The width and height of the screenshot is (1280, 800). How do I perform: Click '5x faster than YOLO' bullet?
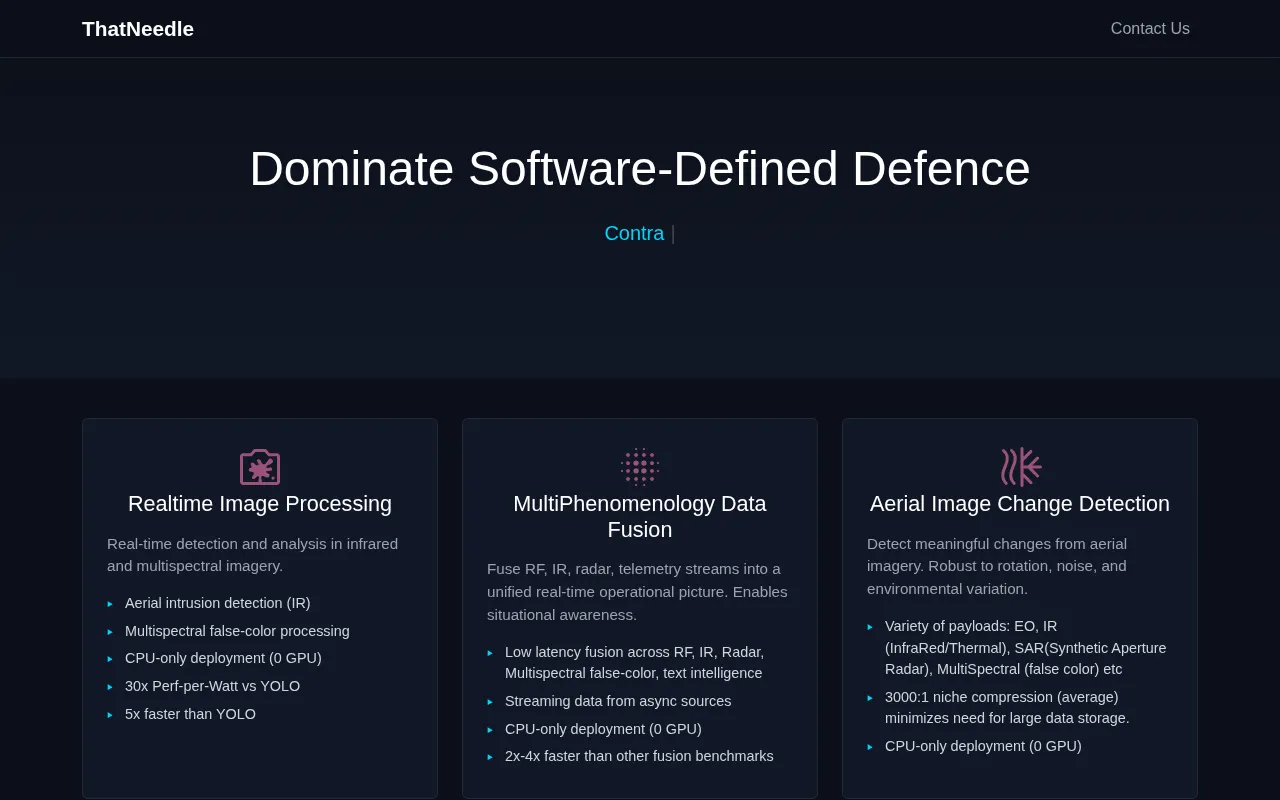[190, 714]
